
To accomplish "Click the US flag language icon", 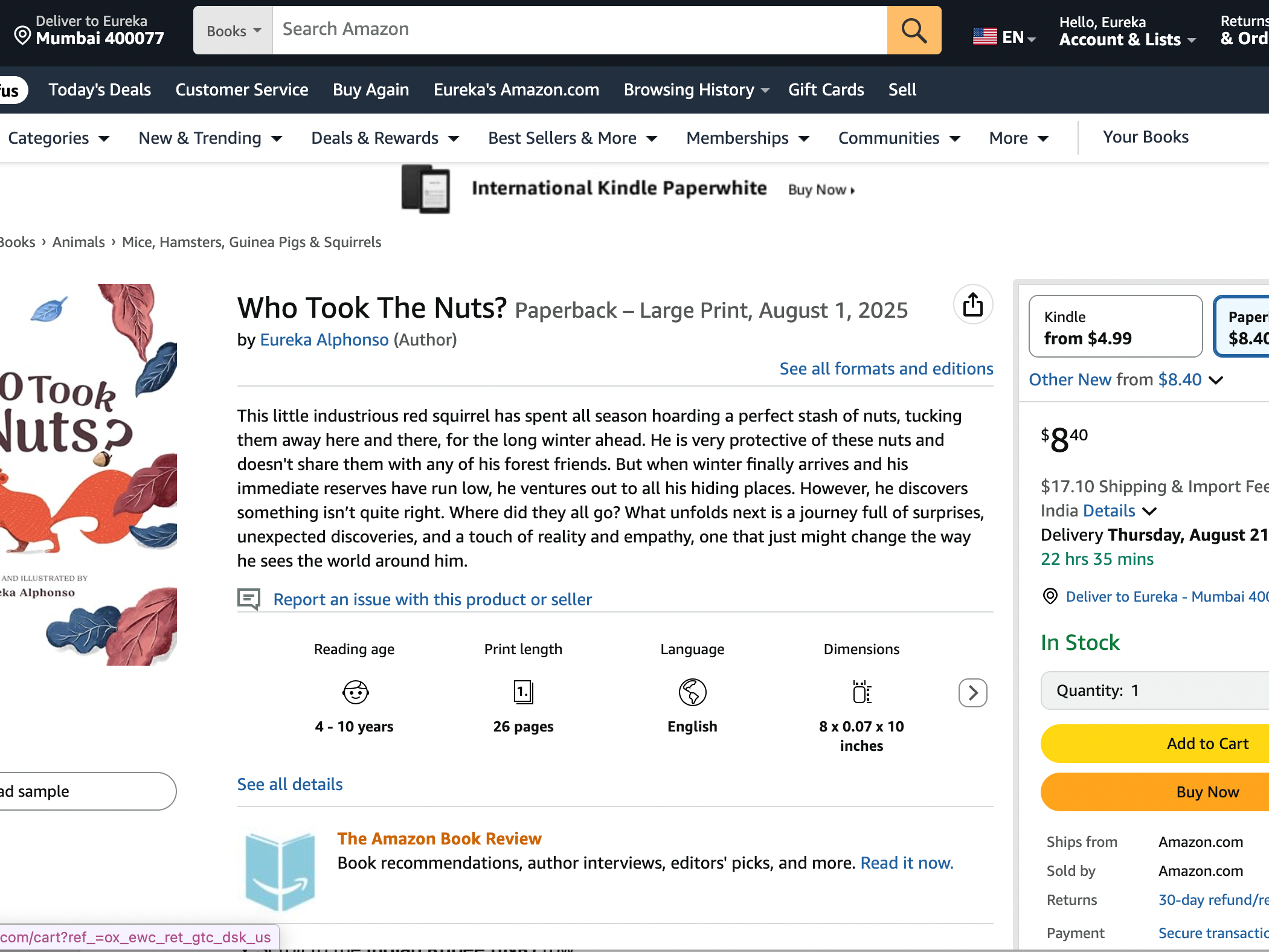I will [x=985, y=37].
